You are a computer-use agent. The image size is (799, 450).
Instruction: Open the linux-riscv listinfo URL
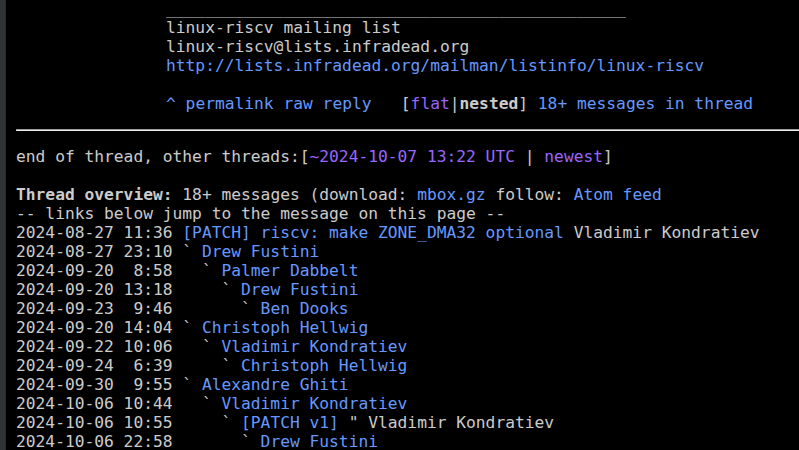[435, 66]
